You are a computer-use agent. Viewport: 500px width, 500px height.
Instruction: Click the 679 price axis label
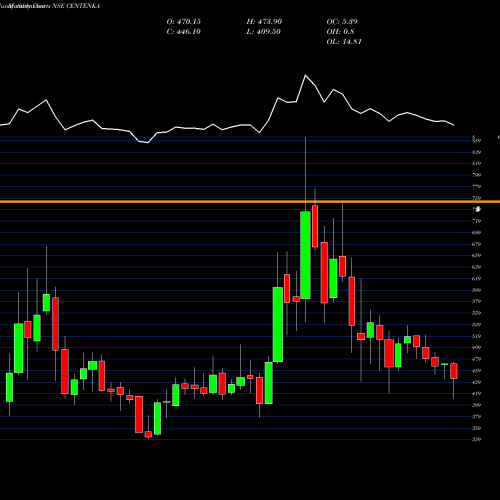(x=477, y=244)
